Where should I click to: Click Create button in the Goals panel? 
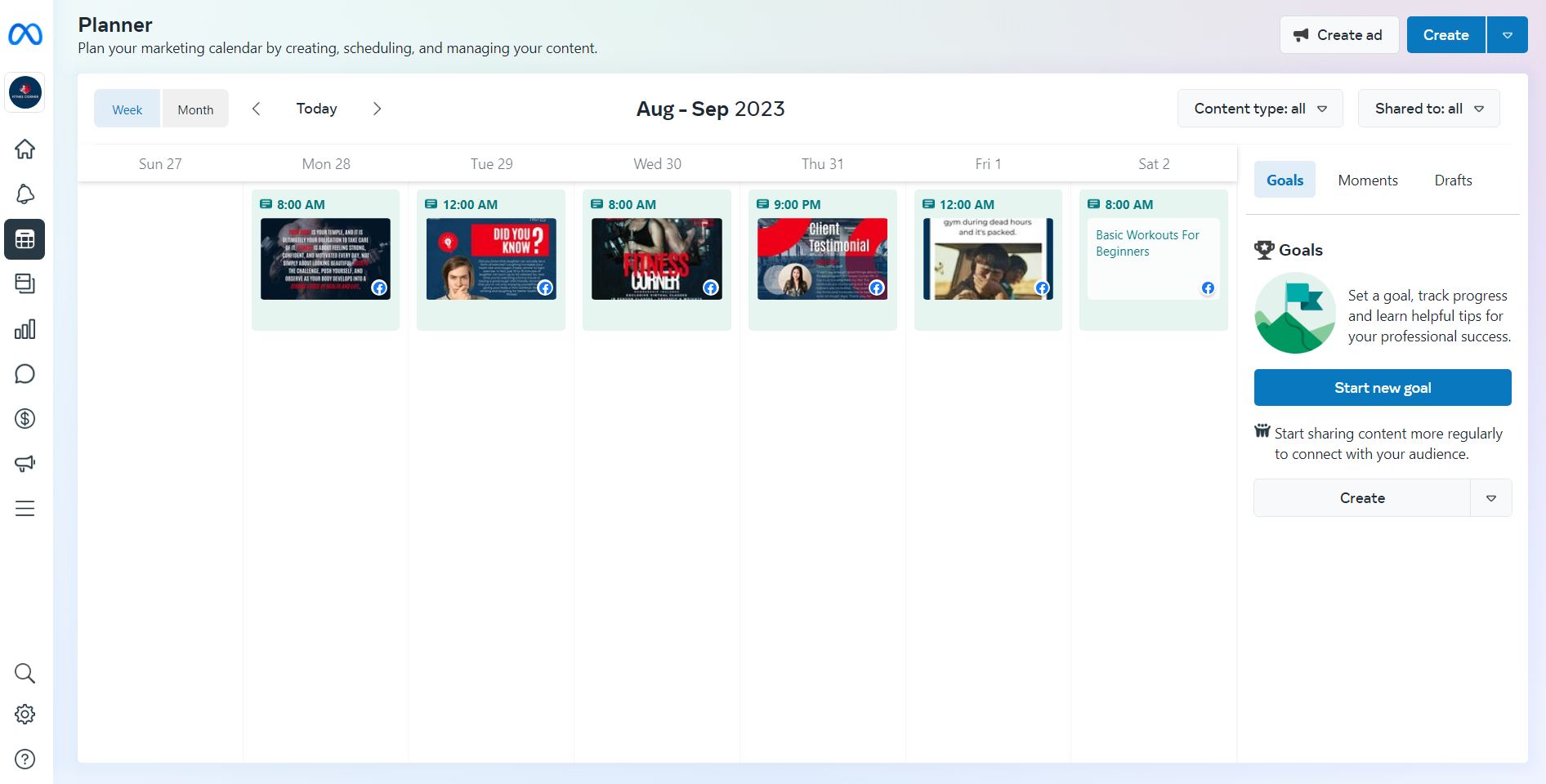pyautogui.click(x=1362, y=498)
